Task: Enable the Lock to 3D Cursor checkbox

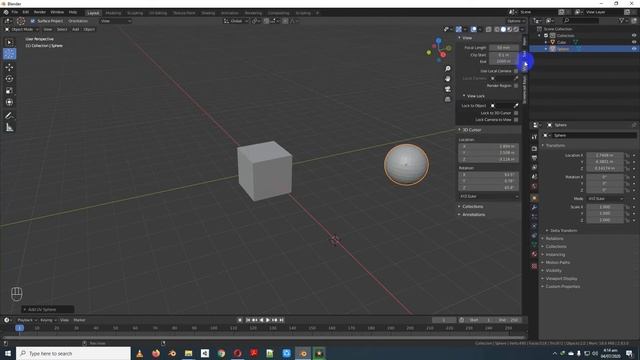Action: (x=516, y=113)
